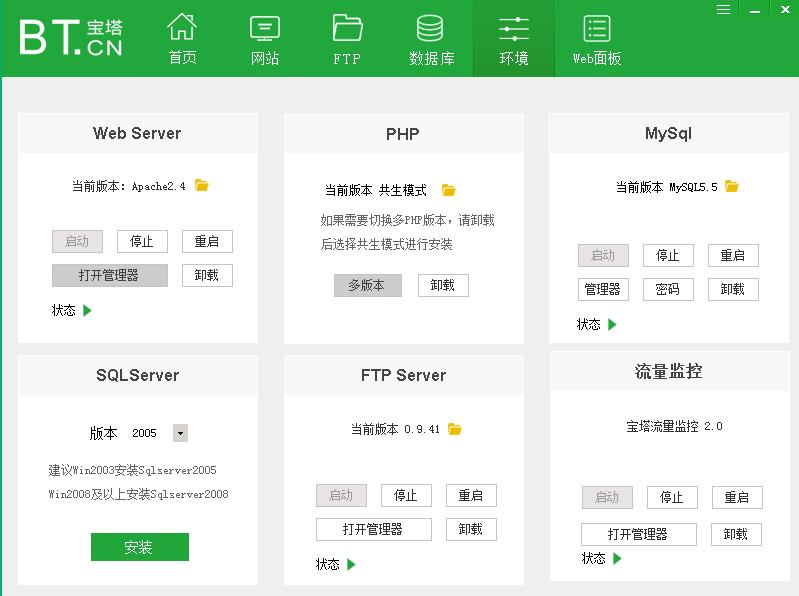This screenshot has width=799, height=596.
Task: Restart the Web Server with 重启
Action: [x=207, y=241]
